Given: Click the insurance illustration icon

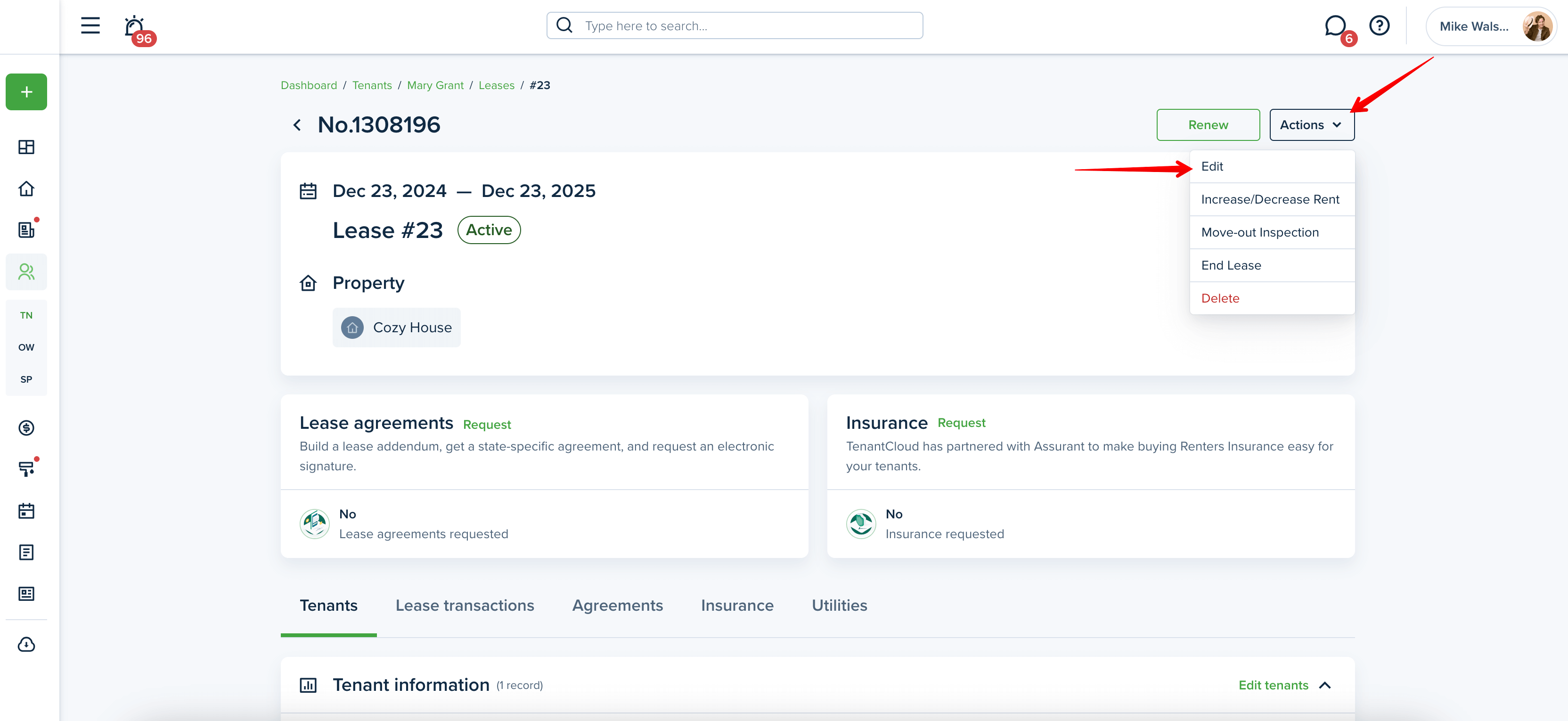Looking at the screenshot, I should pyautogui.click(x=861, y=524).
